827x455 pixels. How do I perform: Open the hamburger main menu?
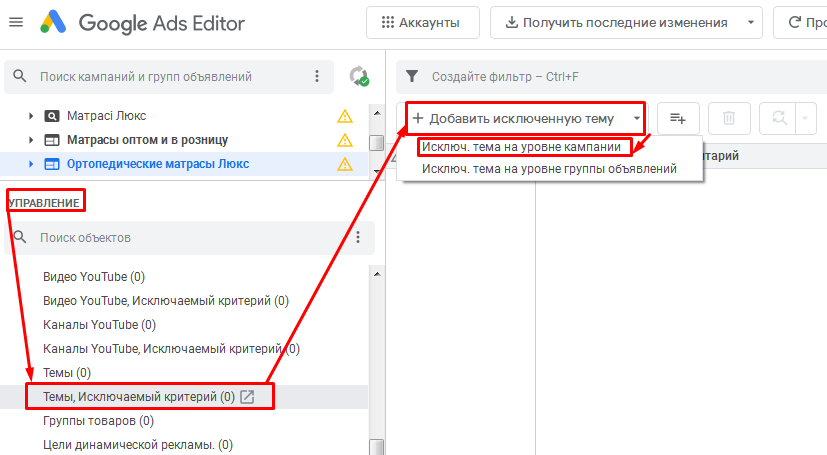coord(15,22)
